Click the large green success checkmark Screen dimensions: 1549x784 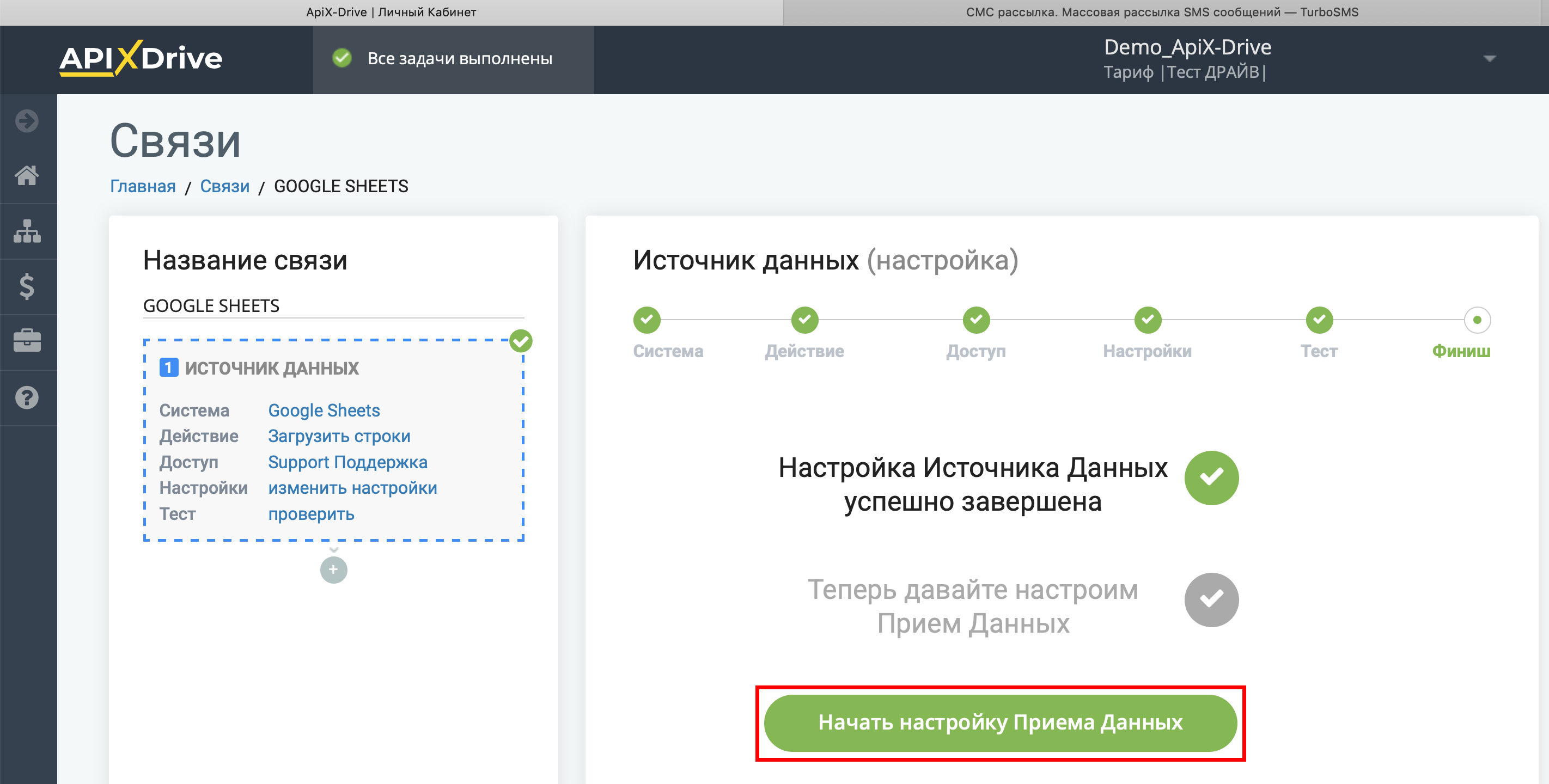(x=1212, y=478)
